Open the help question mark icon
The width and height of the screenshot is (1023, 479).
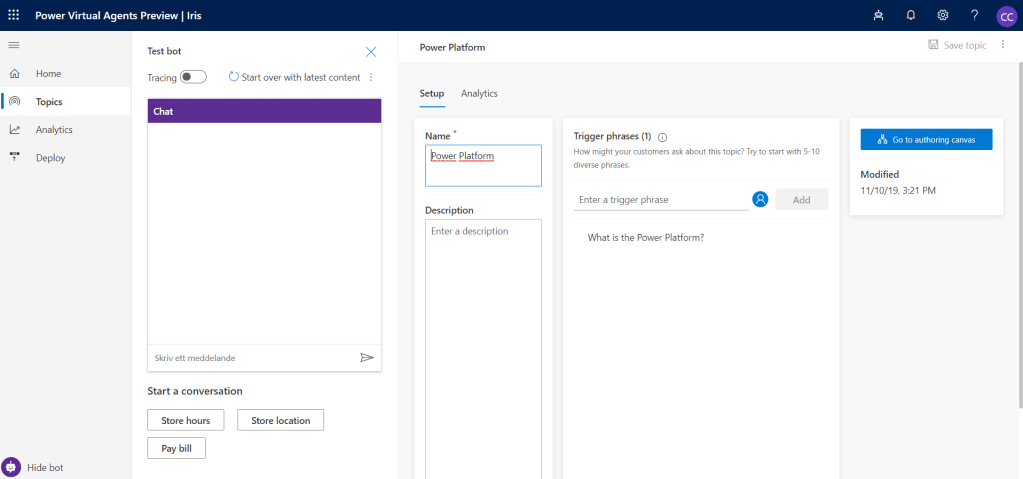tap(974, 15)
